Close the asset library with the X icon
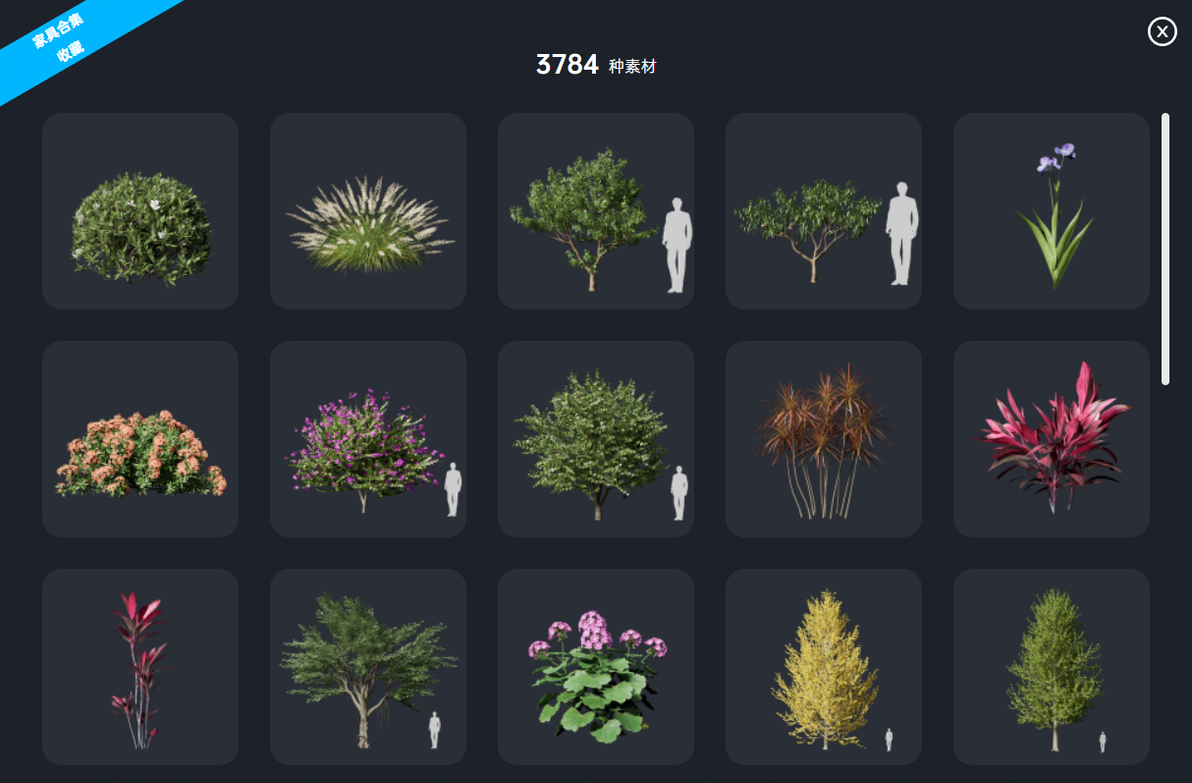 click(1162, 31)
